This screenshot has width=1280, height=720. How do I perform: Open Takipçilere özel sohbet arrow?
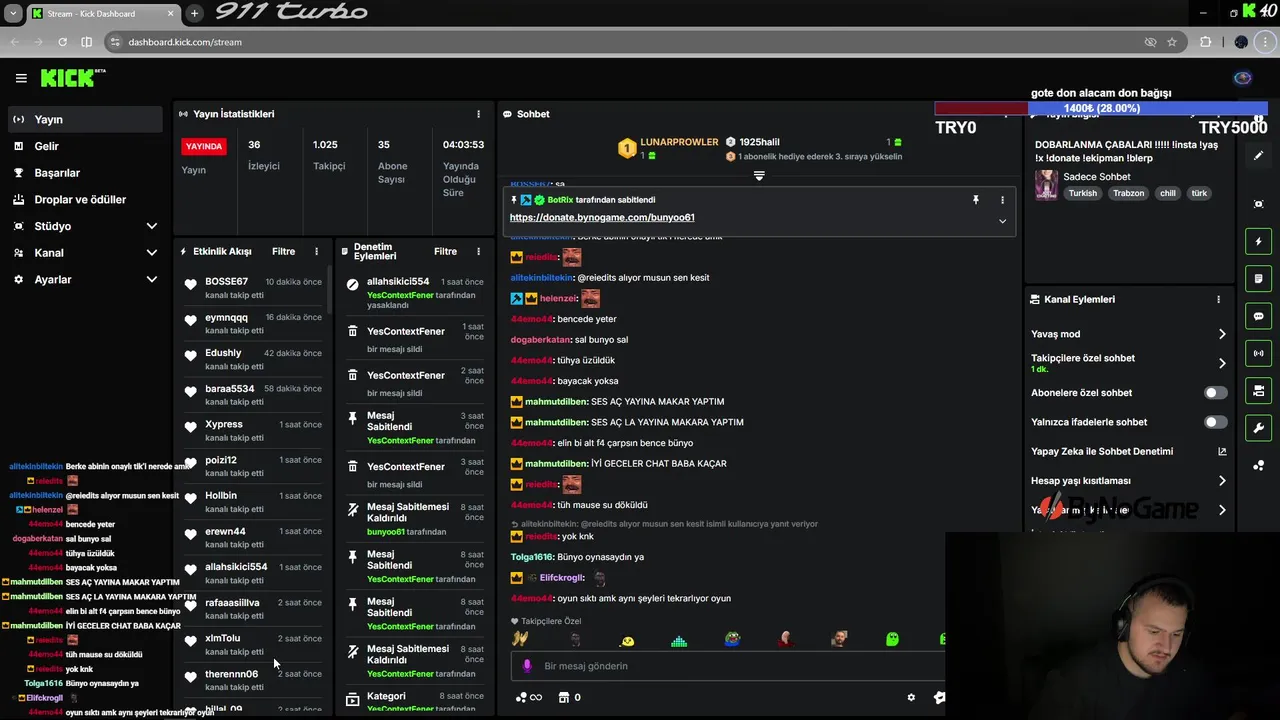tap(1222, 363)
